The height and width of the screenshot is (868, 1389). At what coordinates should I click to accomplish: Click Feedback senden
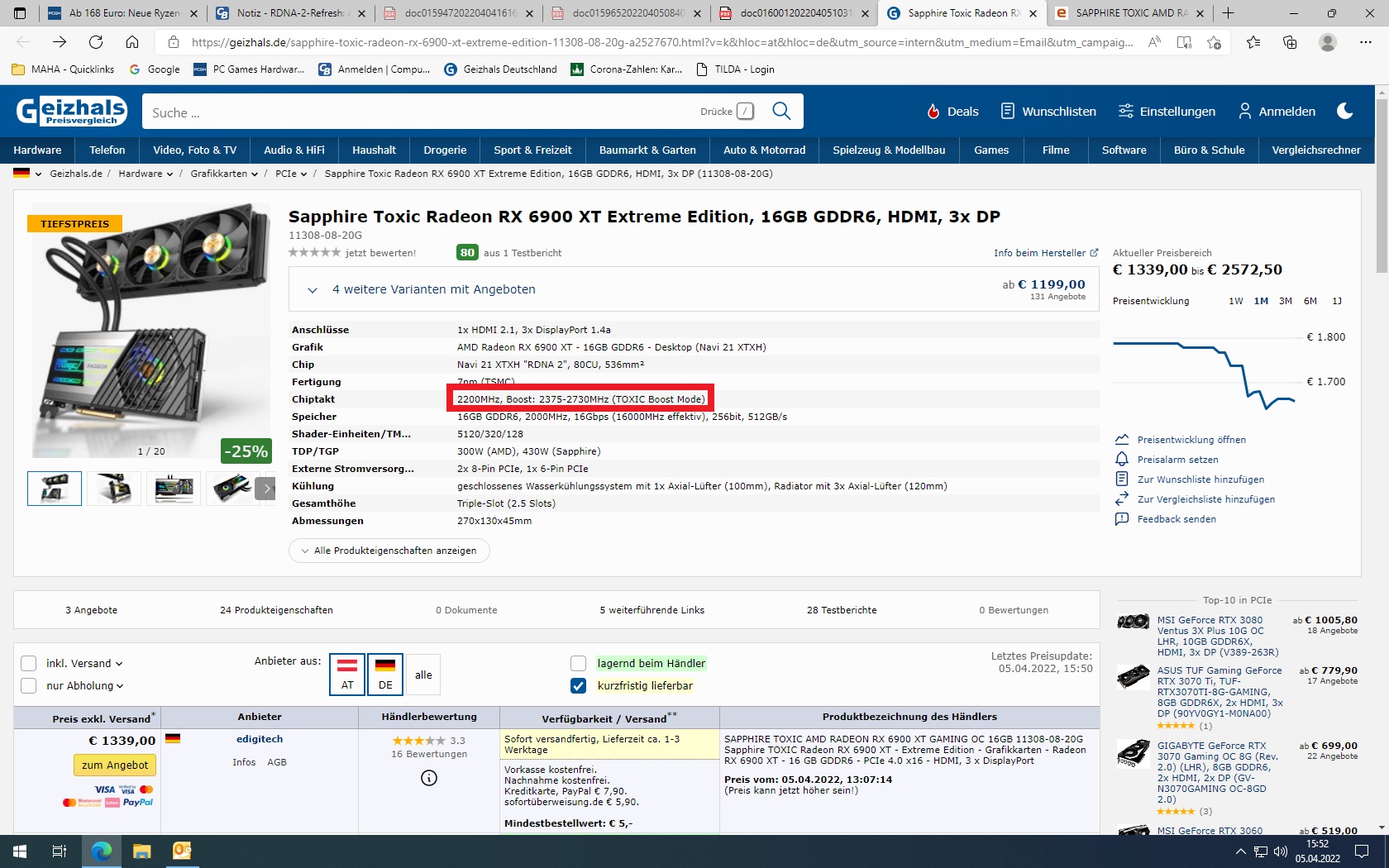tap(1177, 519)
